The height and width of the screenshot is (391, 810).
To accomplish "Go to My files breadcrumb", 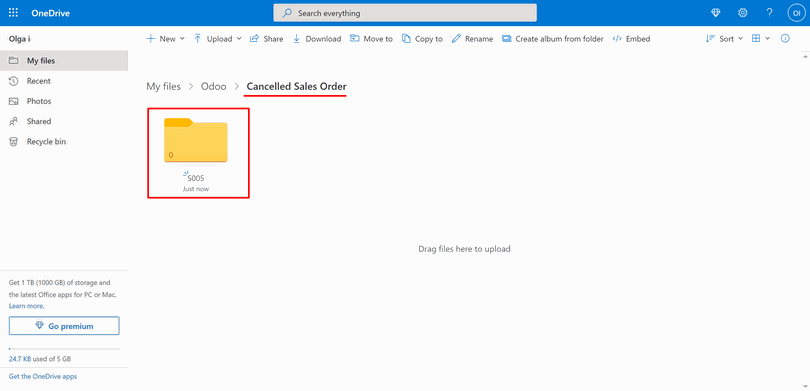I will coord(163,87).
